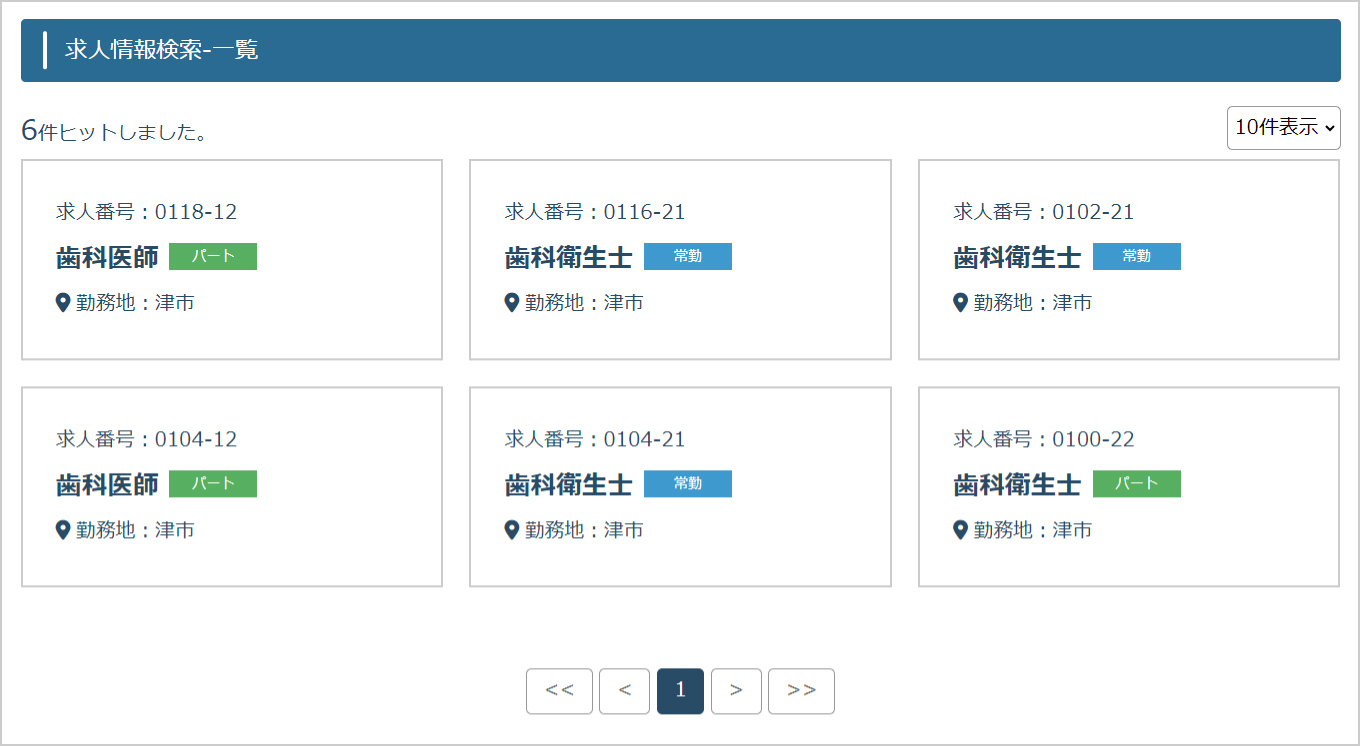The height and width of the screenshot is (746, 1360).
Task: Click the パート badge on job 0100-22
Action: [1136, 484]
